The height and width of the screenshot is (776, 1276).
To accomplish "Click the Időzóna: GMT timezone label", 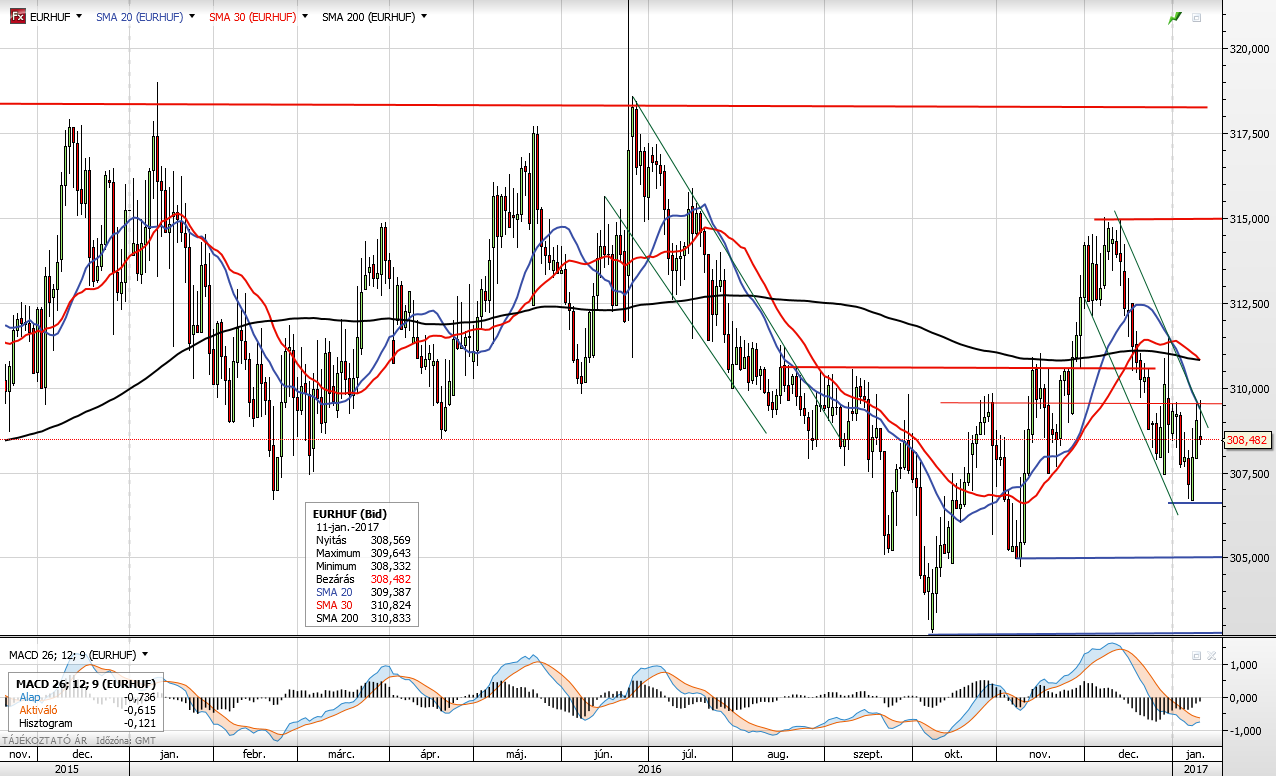I will point(124,740).
